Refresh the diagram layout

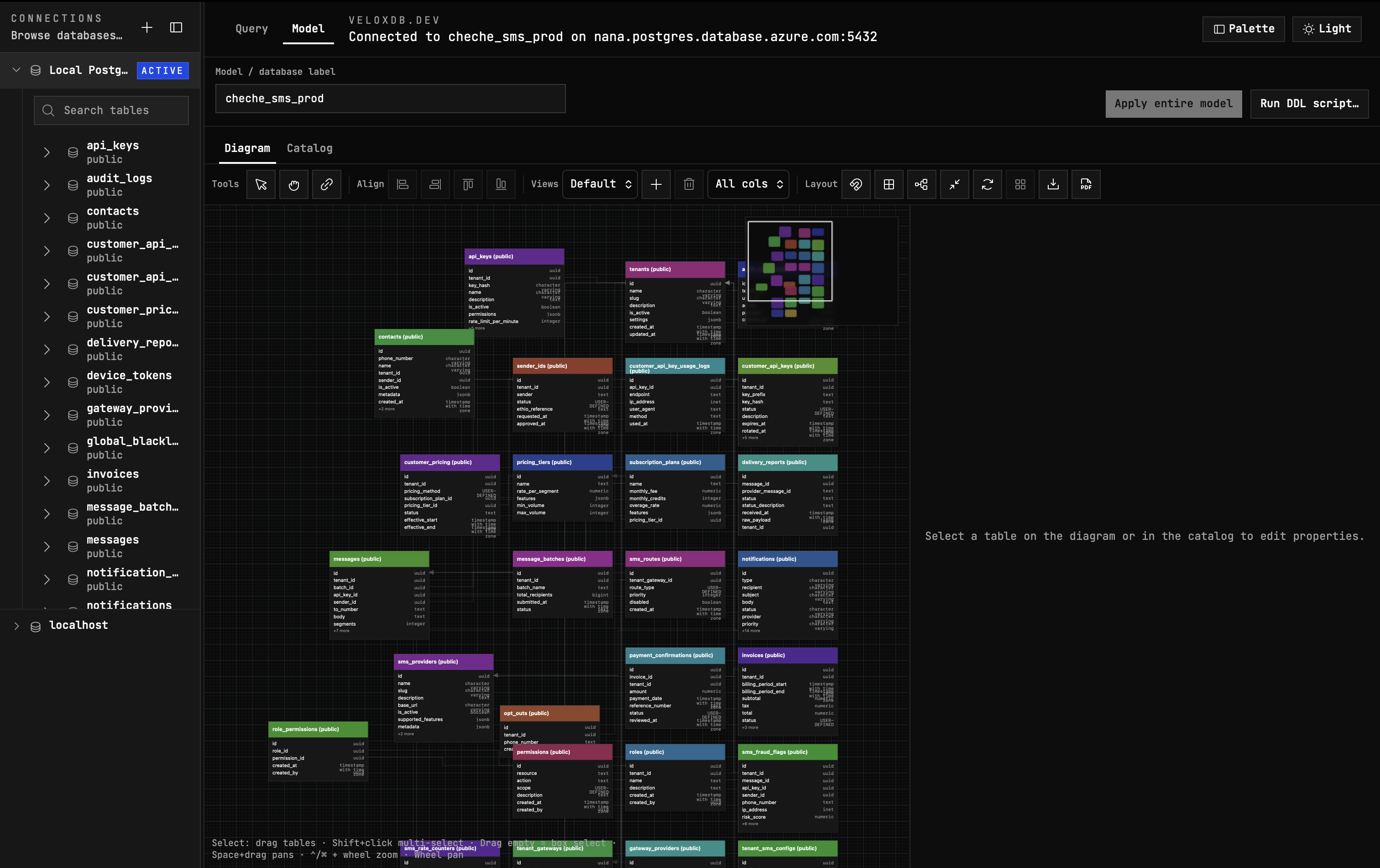[988, 184]
